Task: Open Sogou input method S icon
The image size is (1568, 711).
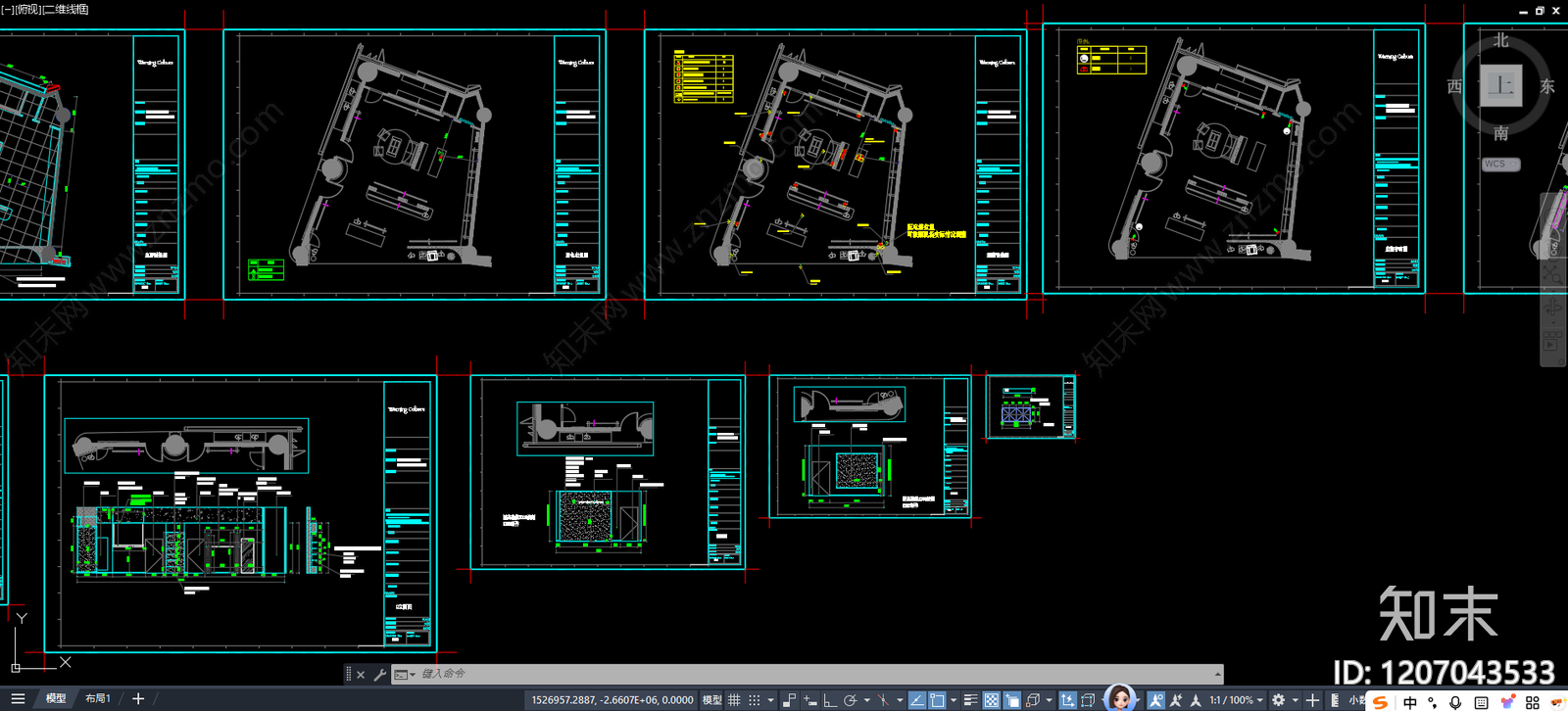Action: [x=1380, y=702]
